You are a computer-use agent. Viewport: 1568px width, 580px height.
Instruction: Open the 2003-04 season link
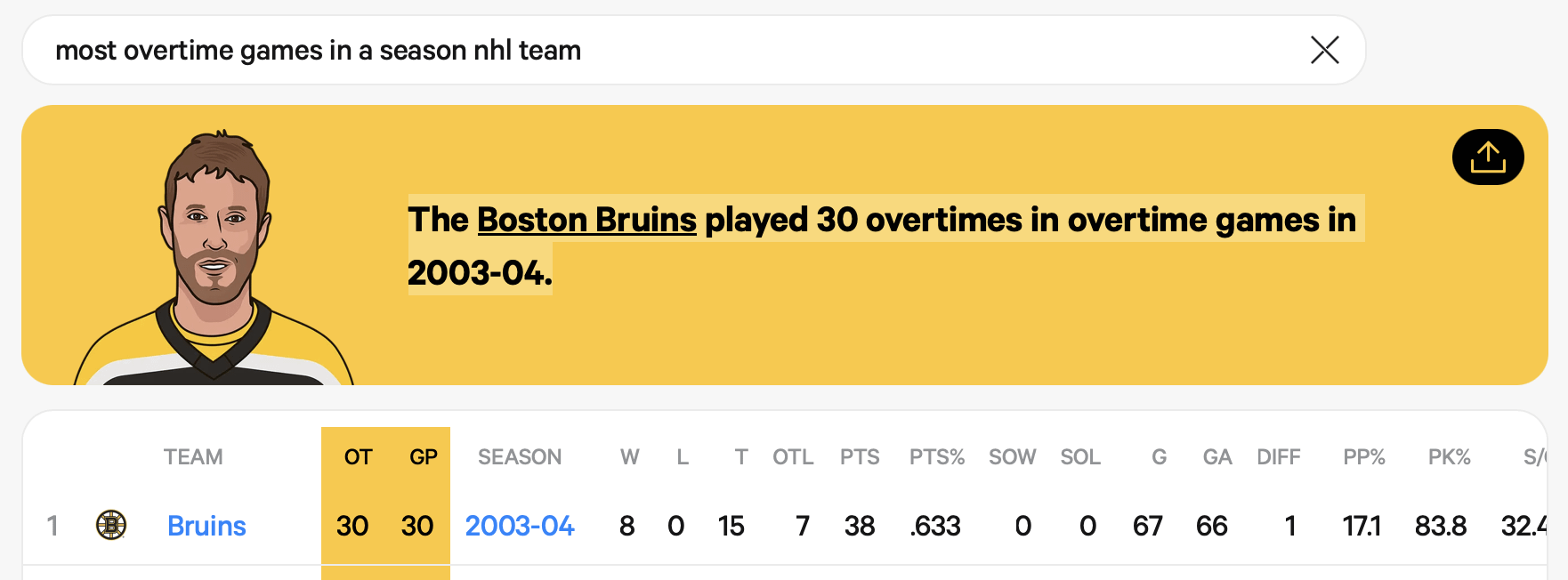point(520,526)
